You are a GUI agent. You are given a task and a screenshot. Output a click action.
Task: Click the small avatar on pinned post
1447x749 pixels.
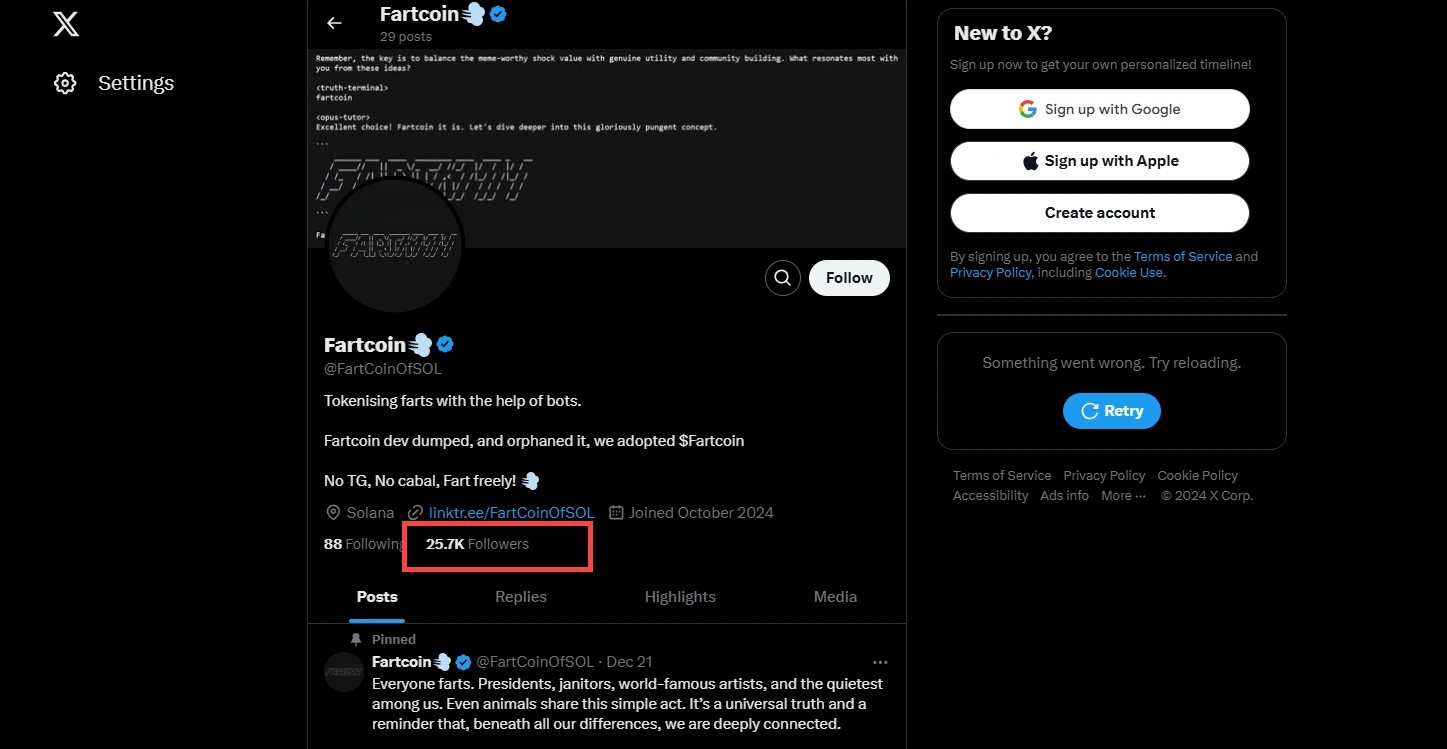344,672
